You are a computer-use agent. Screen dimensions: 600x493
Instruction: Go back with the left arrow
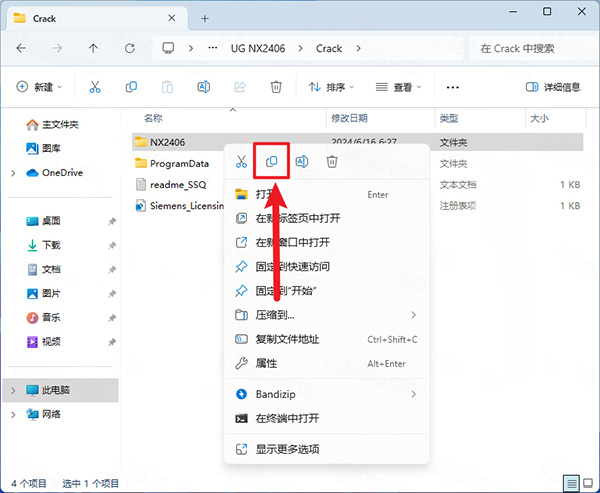coord(21,48)
